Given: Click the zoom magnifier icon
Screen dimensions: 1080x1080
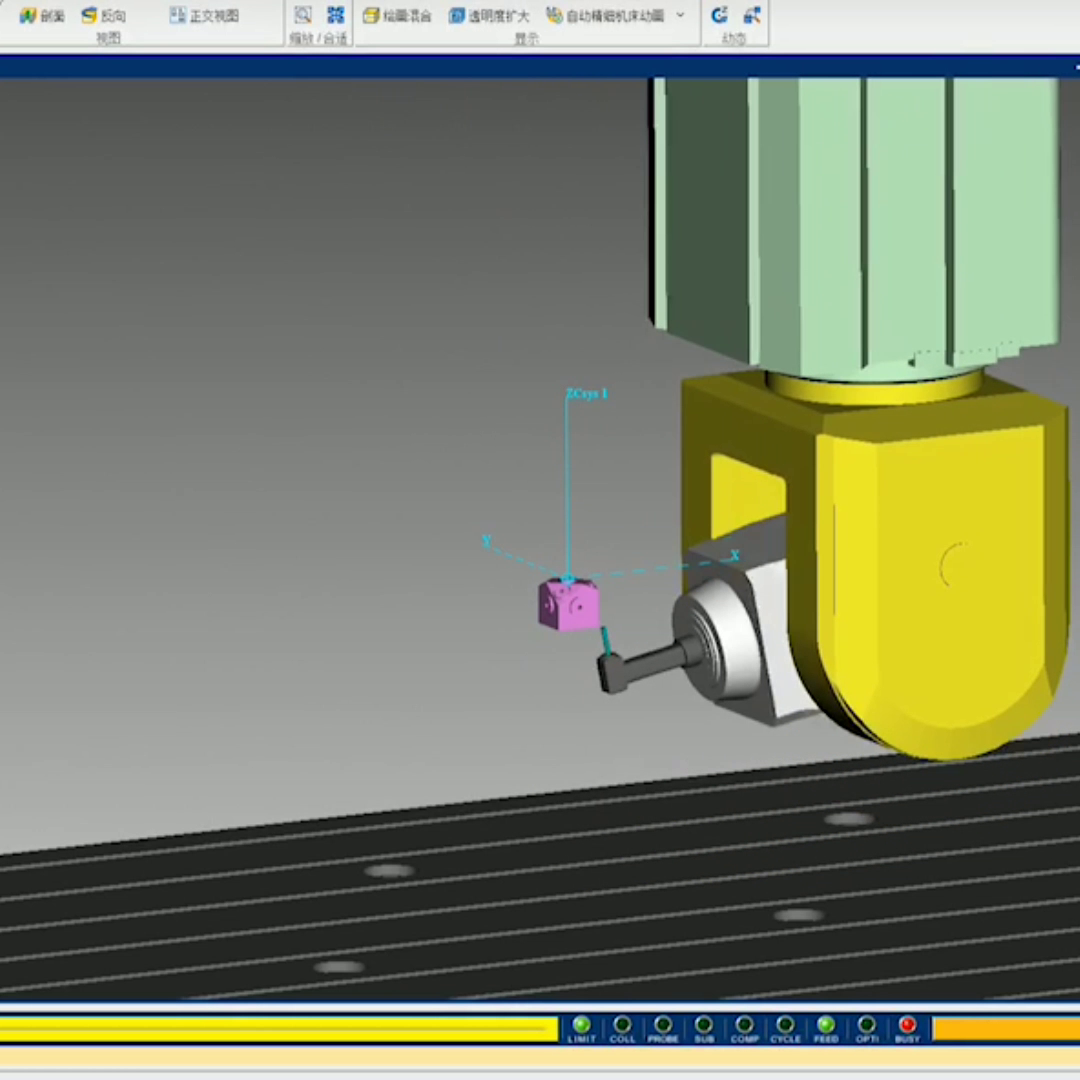Looking at the screenshot, I should coord(303,15).
